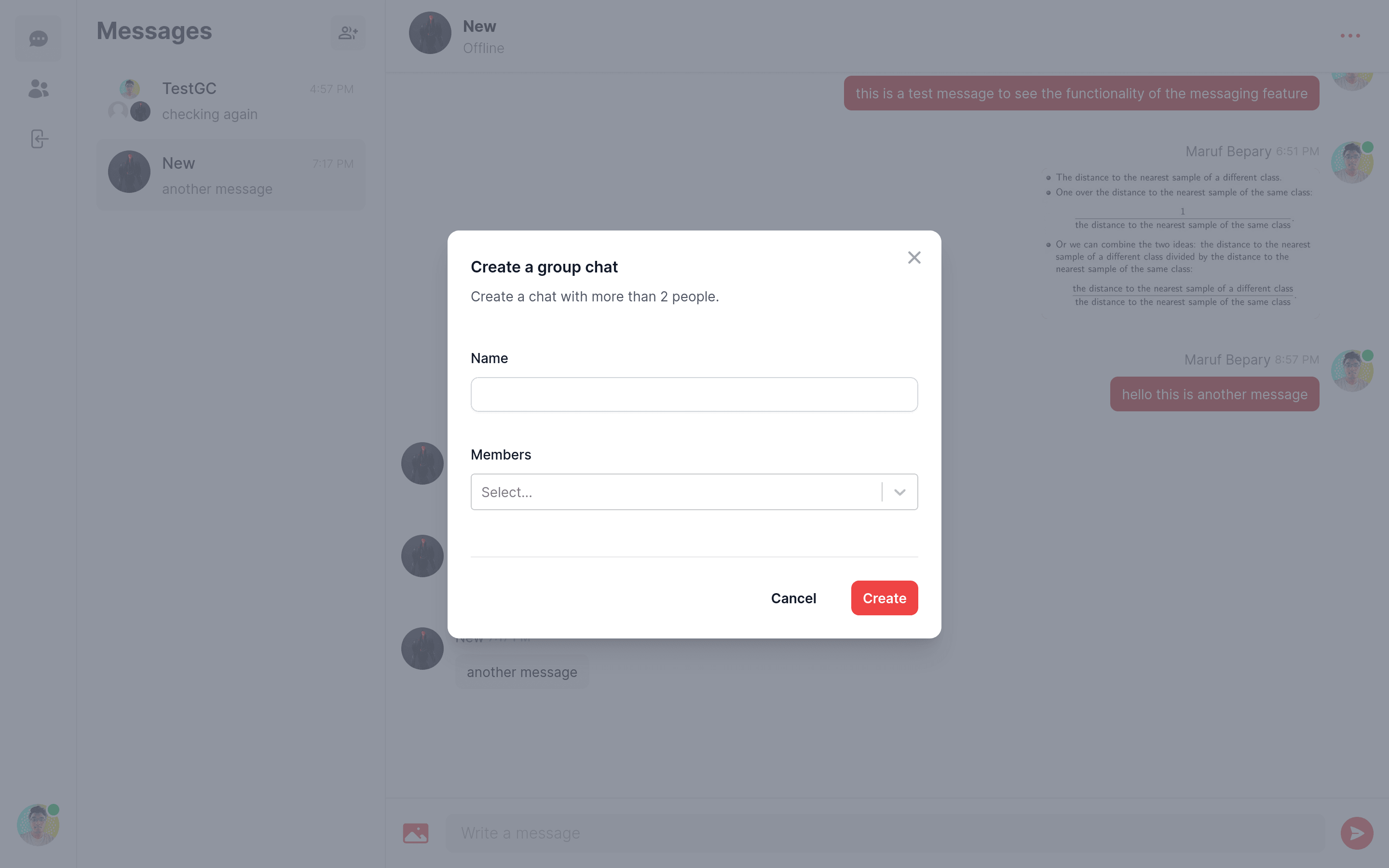Click the Create button to confirm group
The height and width of the screenshot is (868, 1389).
point(884,598)
